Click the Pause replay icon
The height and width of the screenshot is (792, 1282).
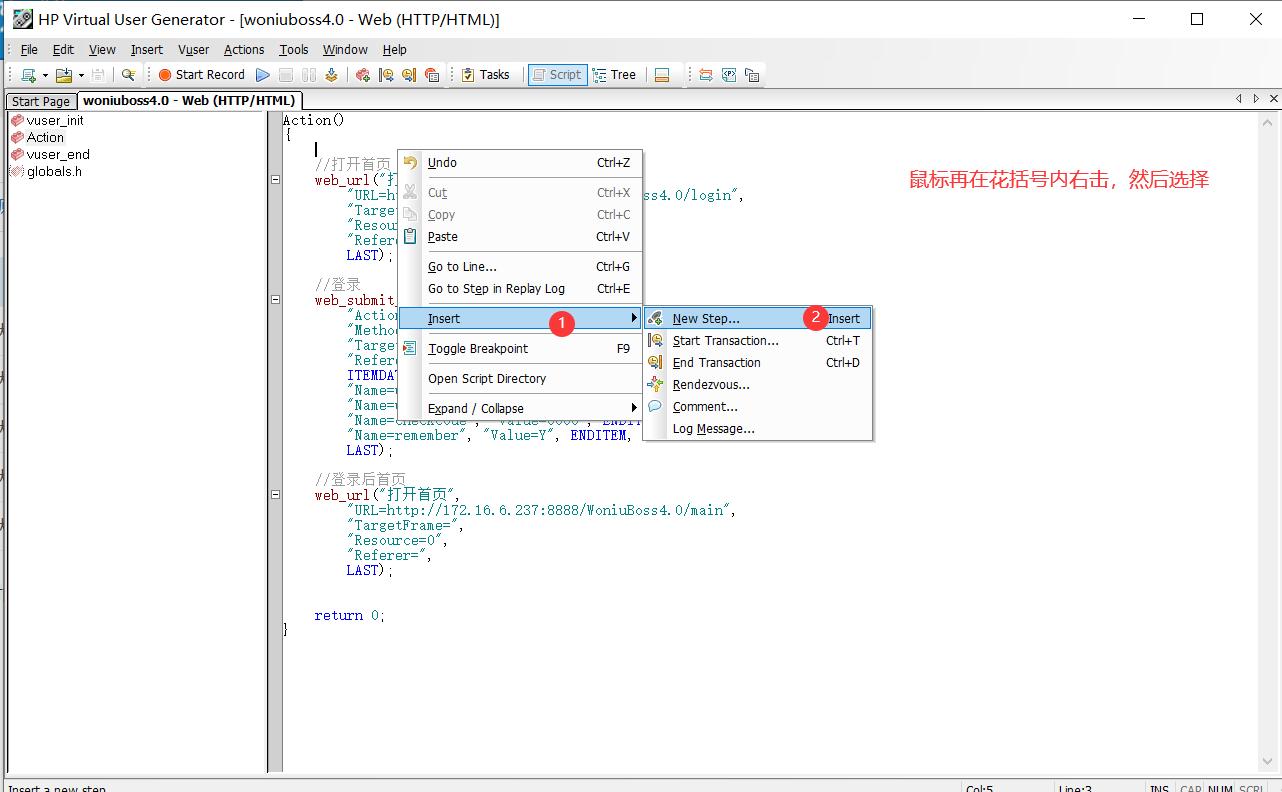309,75
